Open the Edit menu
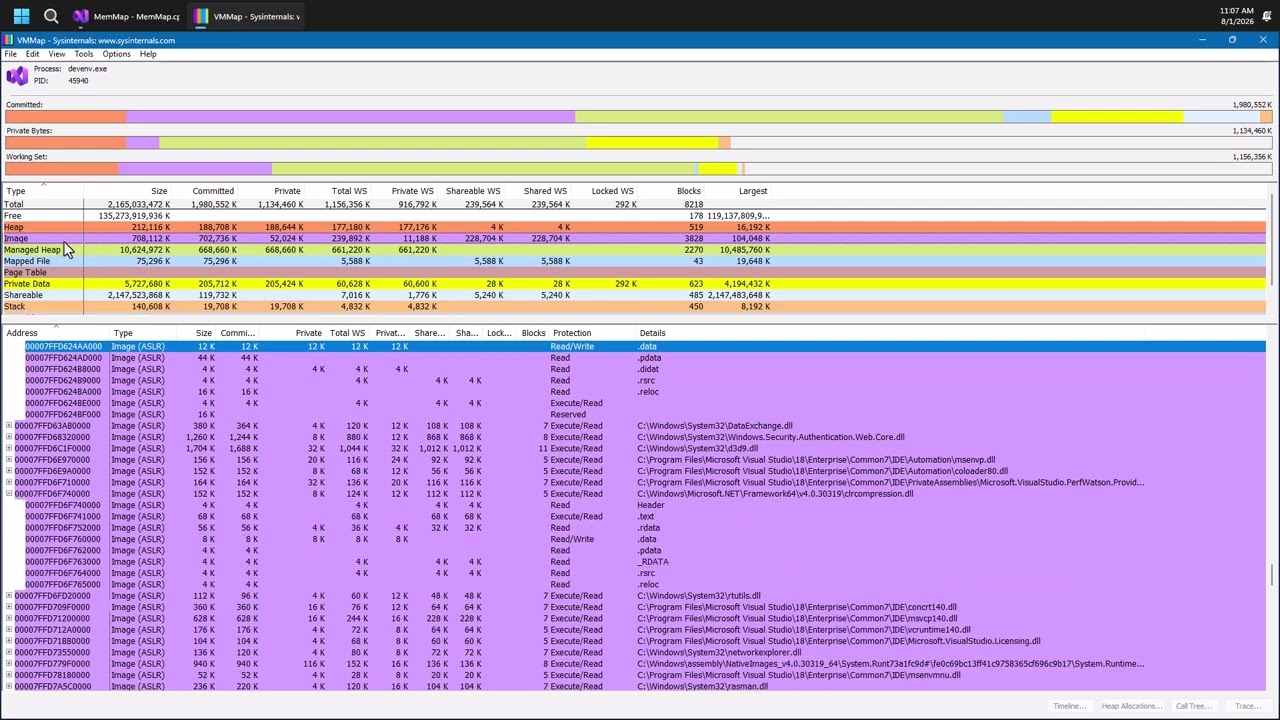Viewport: 1280px width, 720px height. tap(33, 54)
